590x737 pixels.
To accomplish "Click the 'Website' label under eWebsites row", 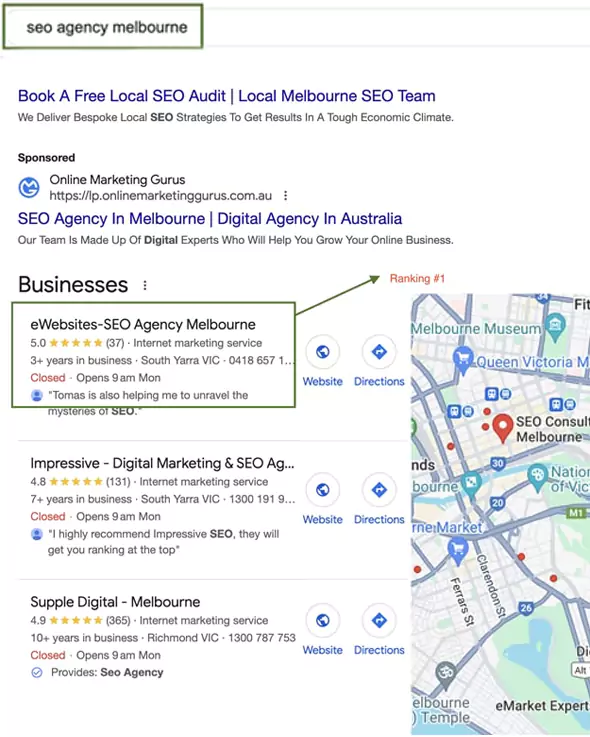I will [323, 381].
